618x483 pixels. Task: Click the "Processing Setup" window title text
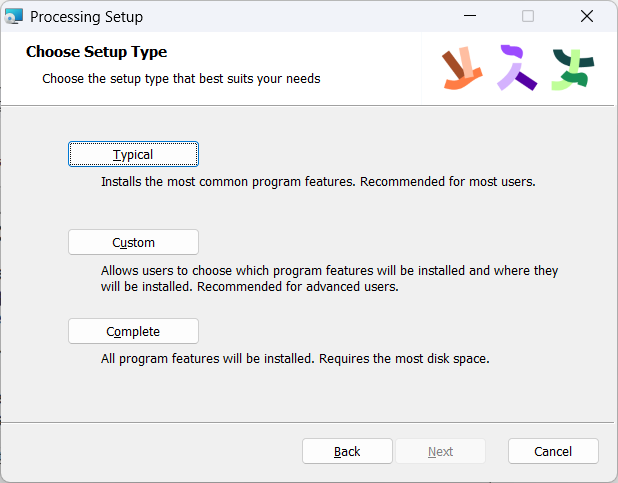tap(86, 17)
